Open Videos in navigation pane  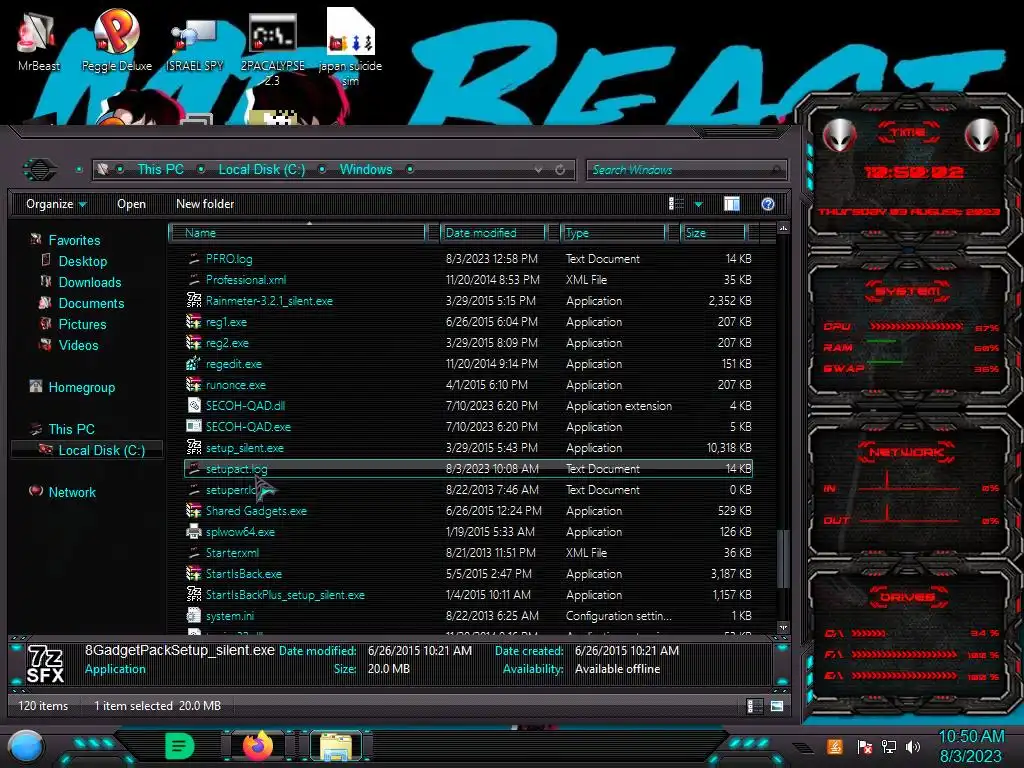pos(78,345)
